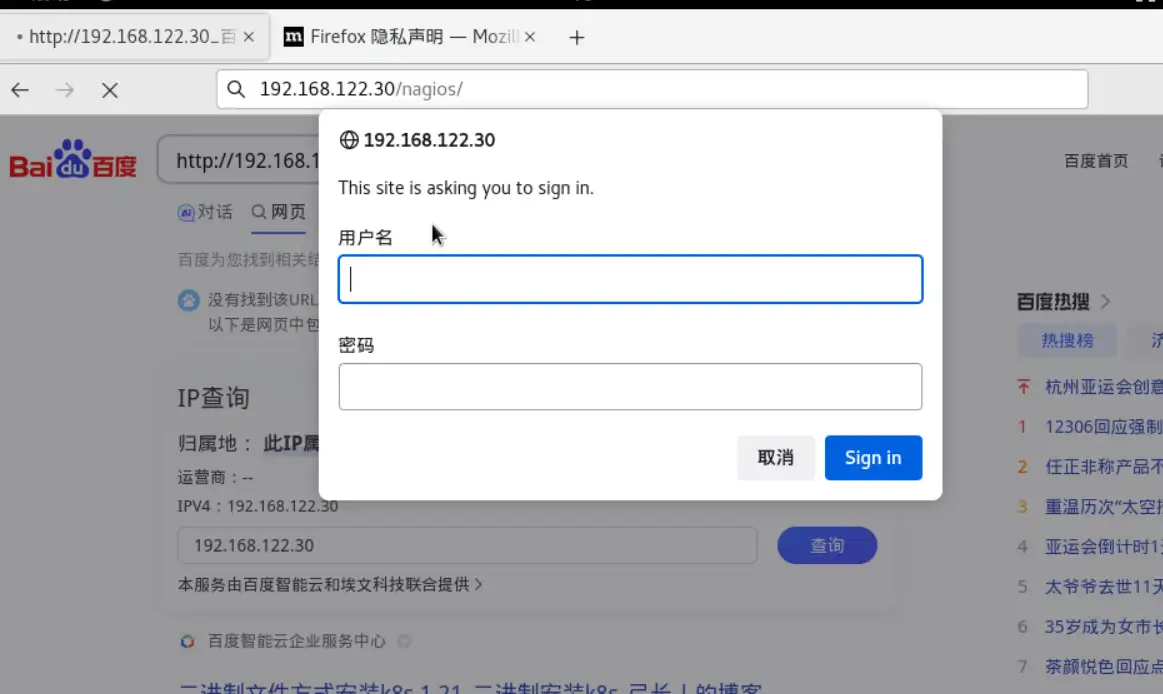Click the 取消 button in the dialog
Image resolution: width=1163 pixels, height=694 pixels.
tap(776, 457)
